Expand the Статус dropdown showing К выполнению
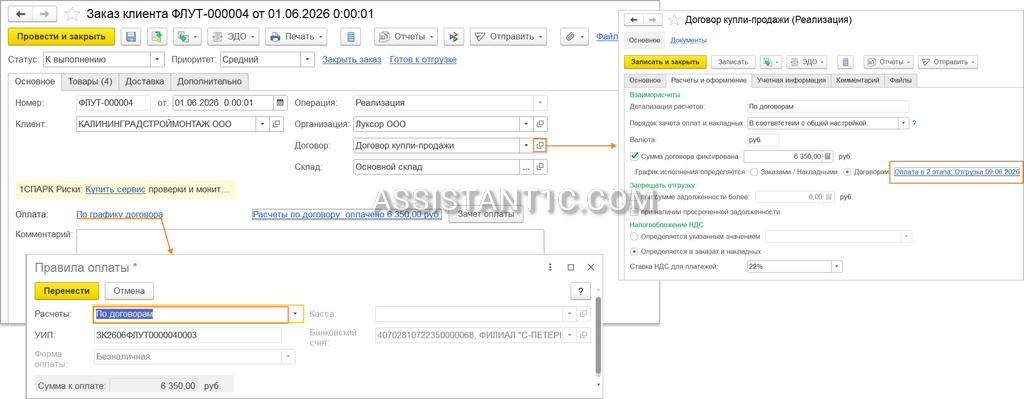This screenshot has height=399, width=1024. coord(157,59)
